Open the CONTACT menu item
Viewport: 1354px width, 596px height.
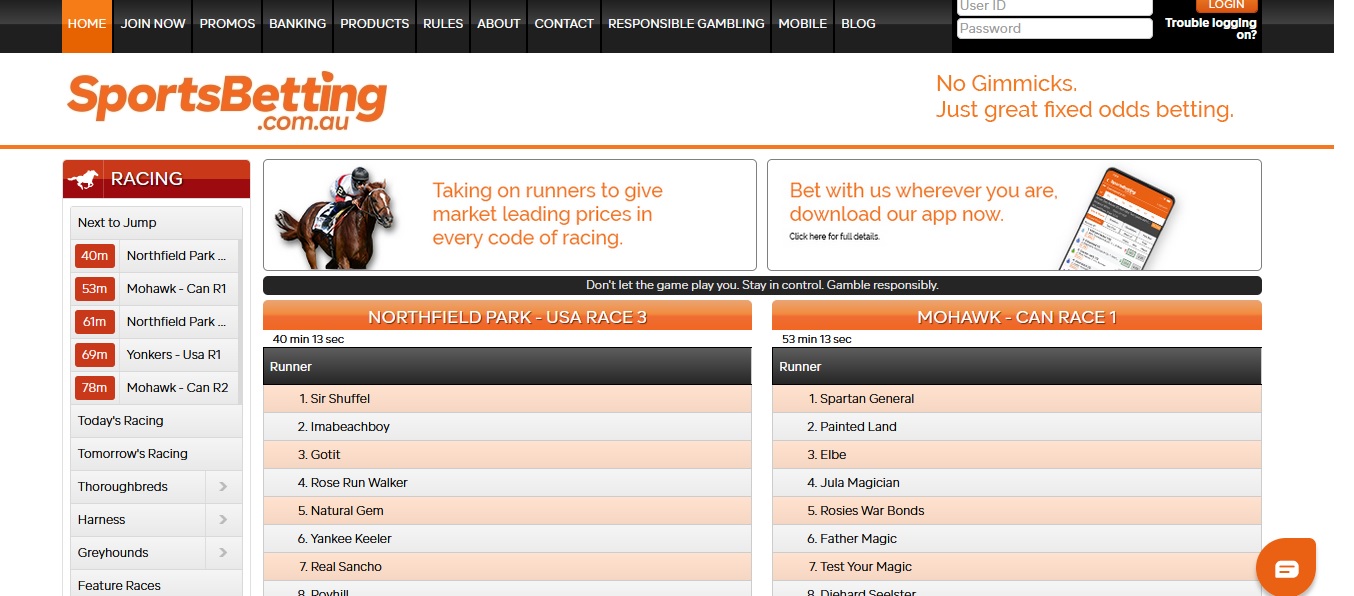point(564,24)
